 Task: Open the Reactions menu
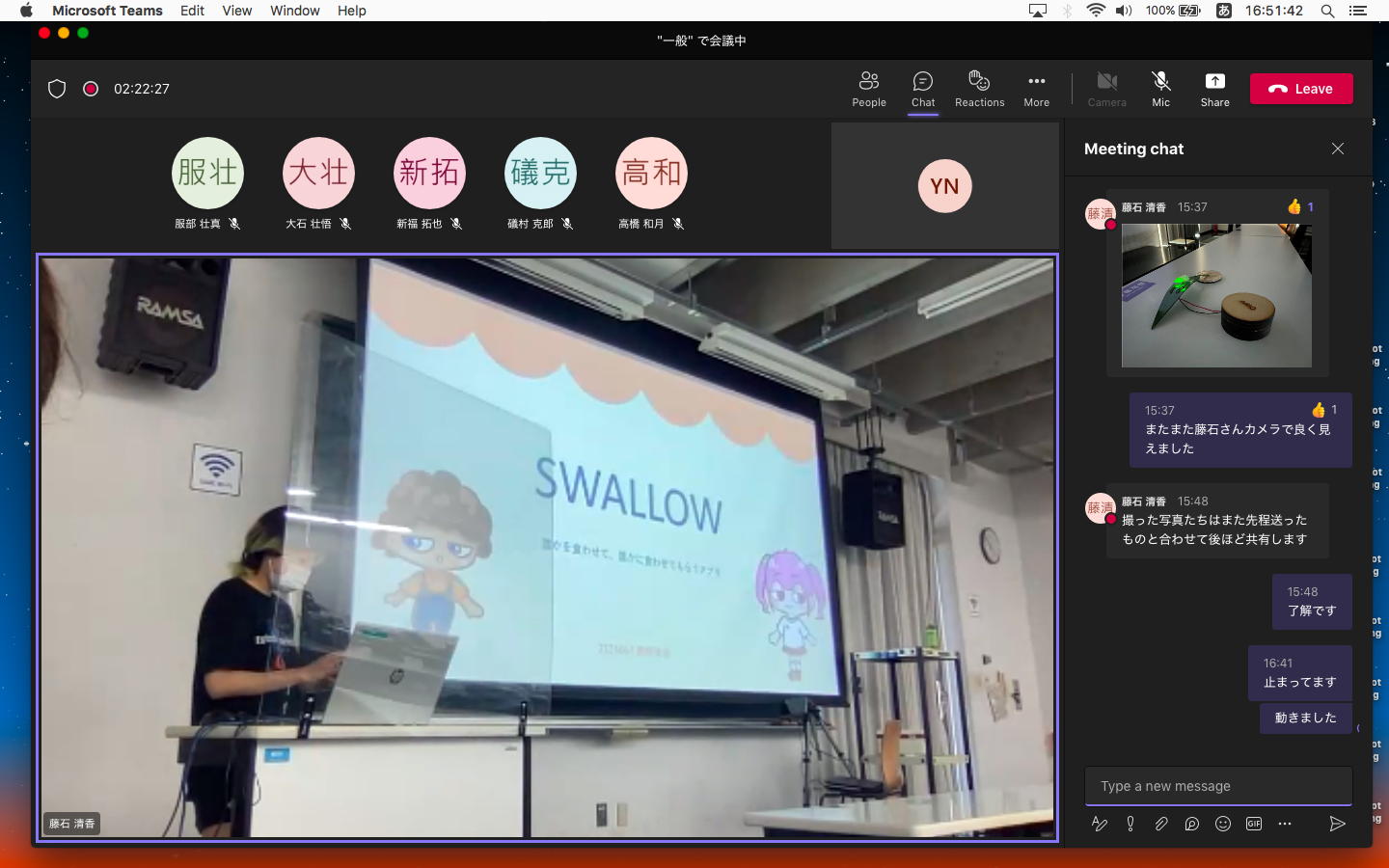coord(979,89)
